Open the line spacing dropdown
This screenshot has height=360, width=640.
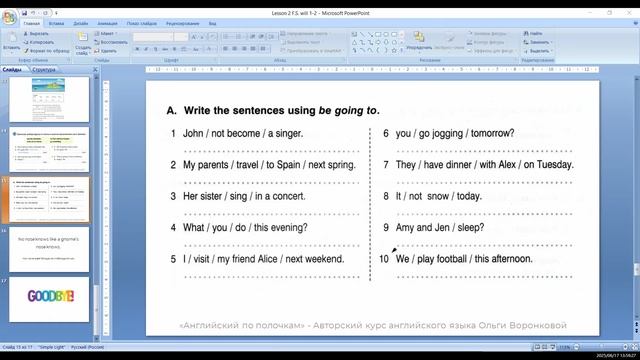272,37
